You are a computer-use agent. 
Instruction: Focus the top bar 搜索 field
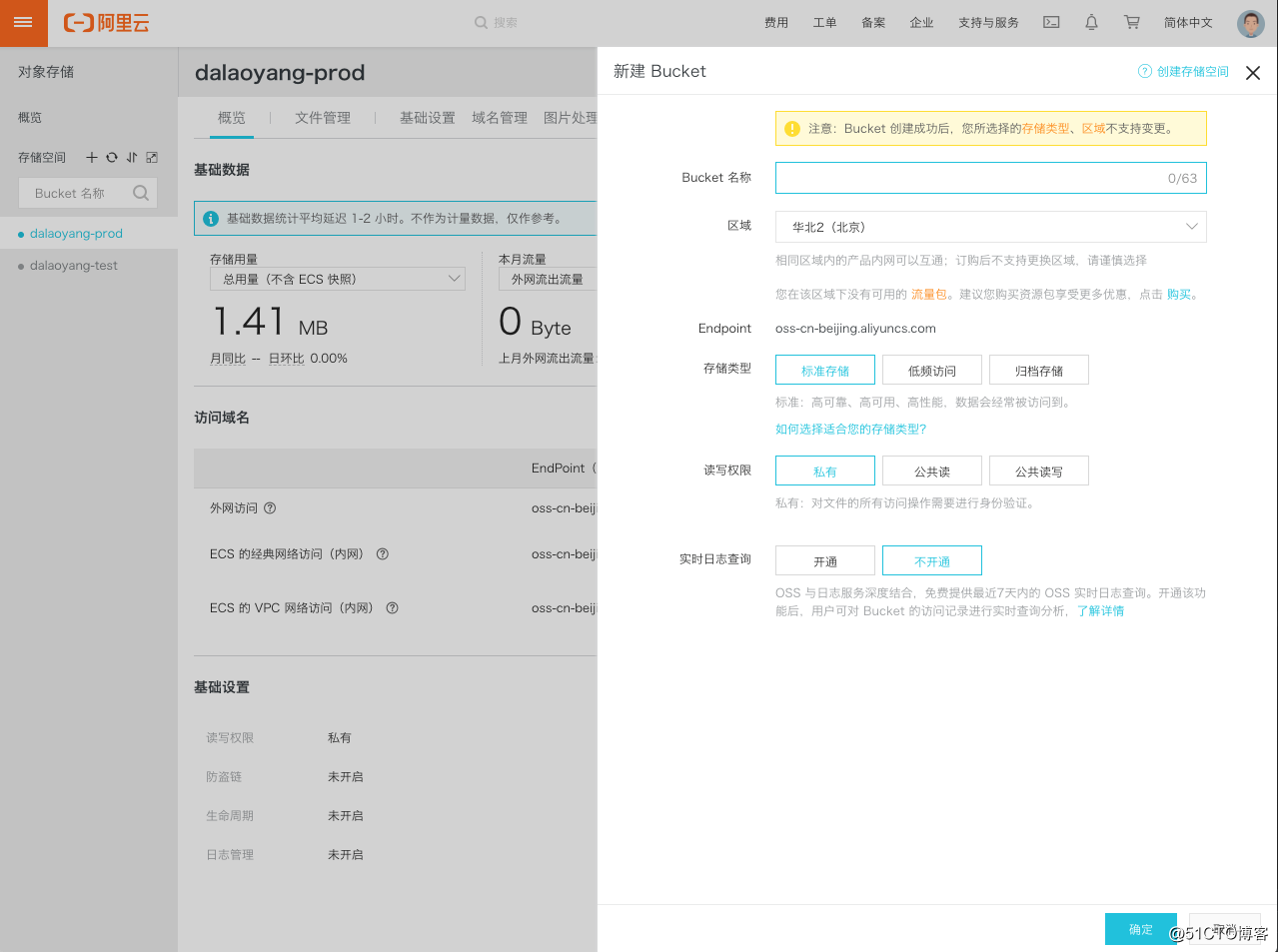pos(506,22)
